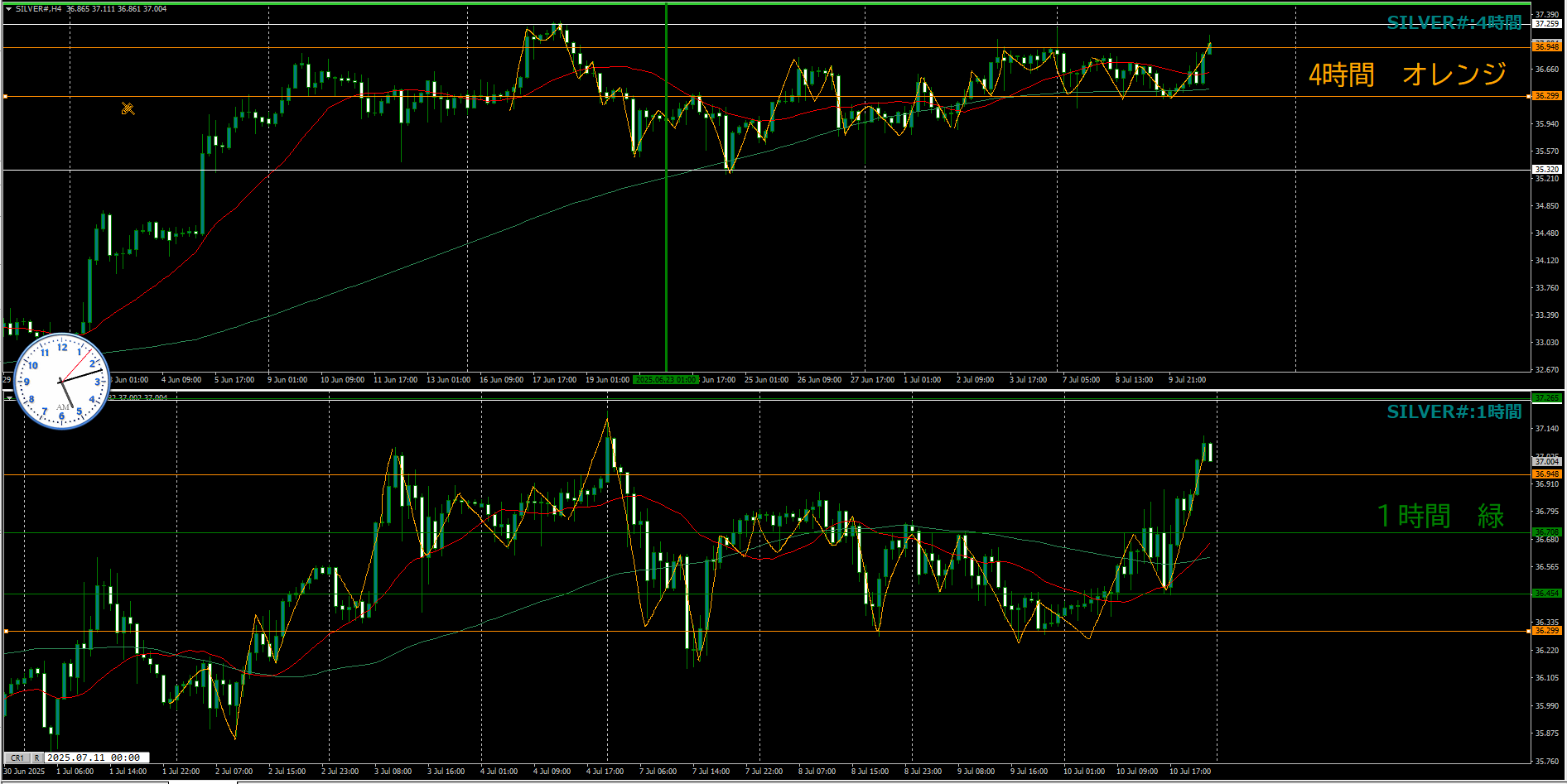Click the 34.850 price scale value
This screenshot has height=784, width=1567.
[x=1546, y=206]
